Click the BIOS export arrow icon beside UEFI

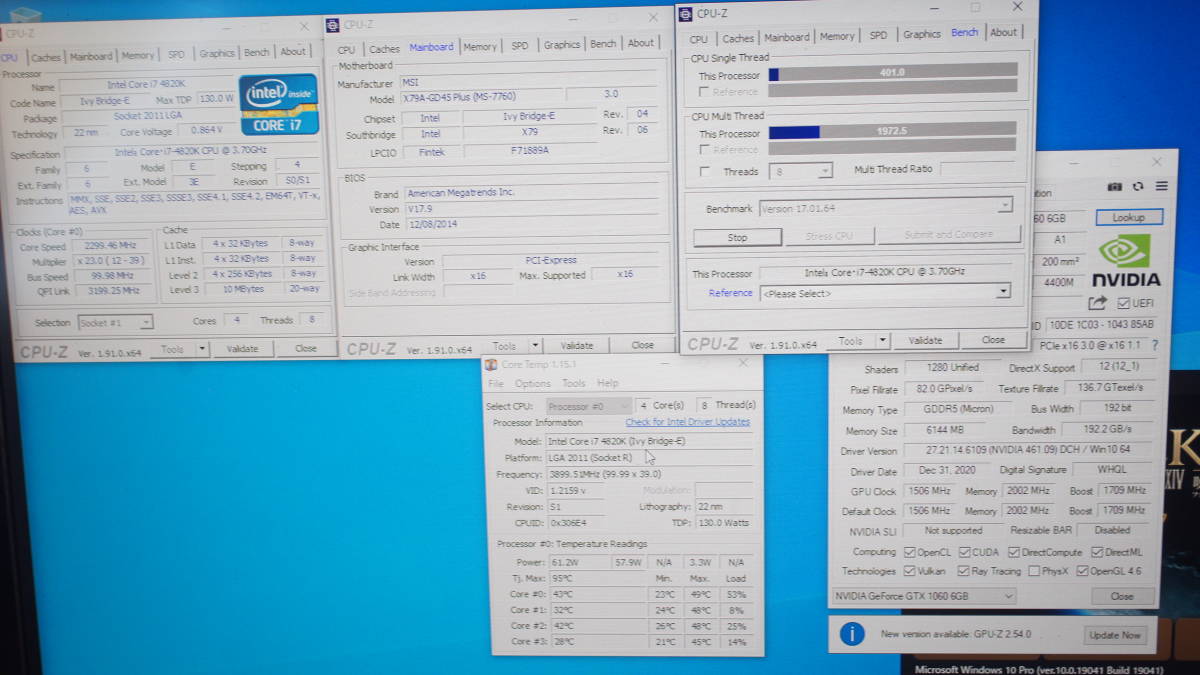pyautogui.click(x=1097, y=303)
